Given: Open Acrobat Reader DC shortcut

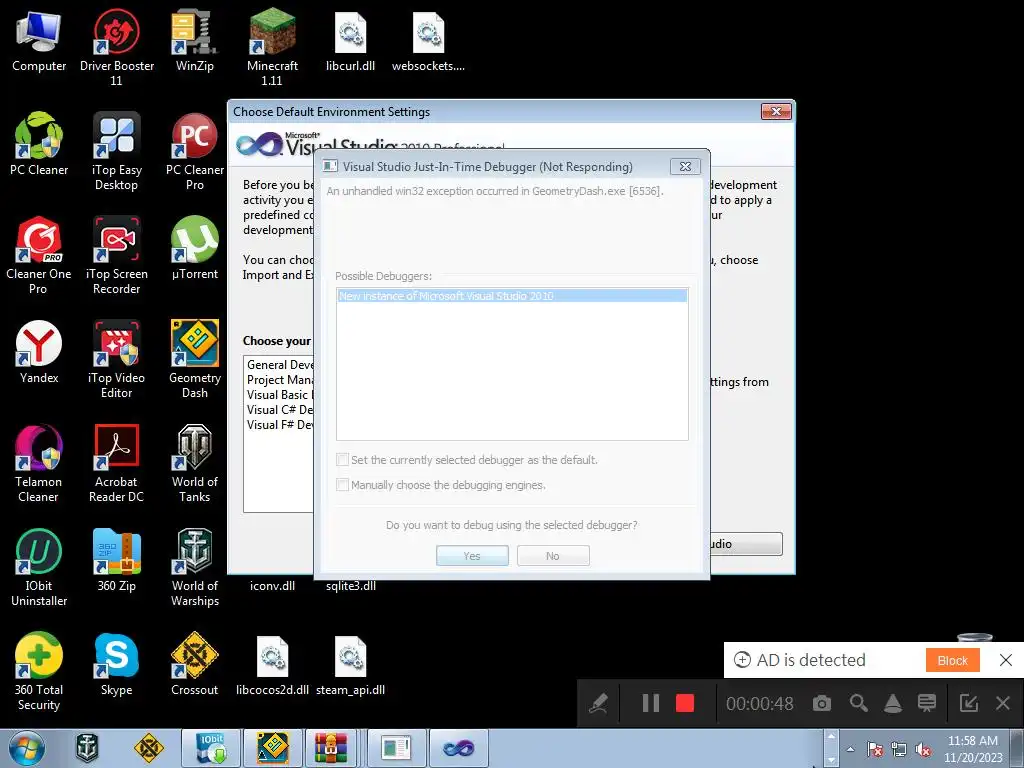Looking at the screenshot, I should click(x=116, y=464).
